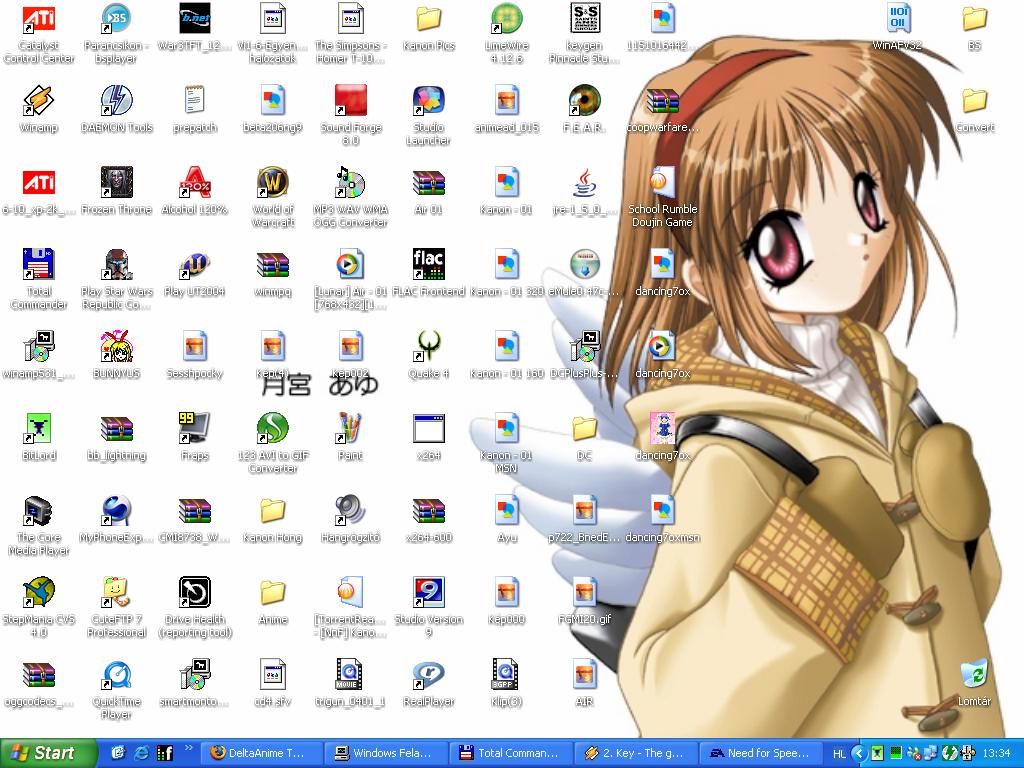Open the Sound Forge 8.0 icon

click(350, 101)
